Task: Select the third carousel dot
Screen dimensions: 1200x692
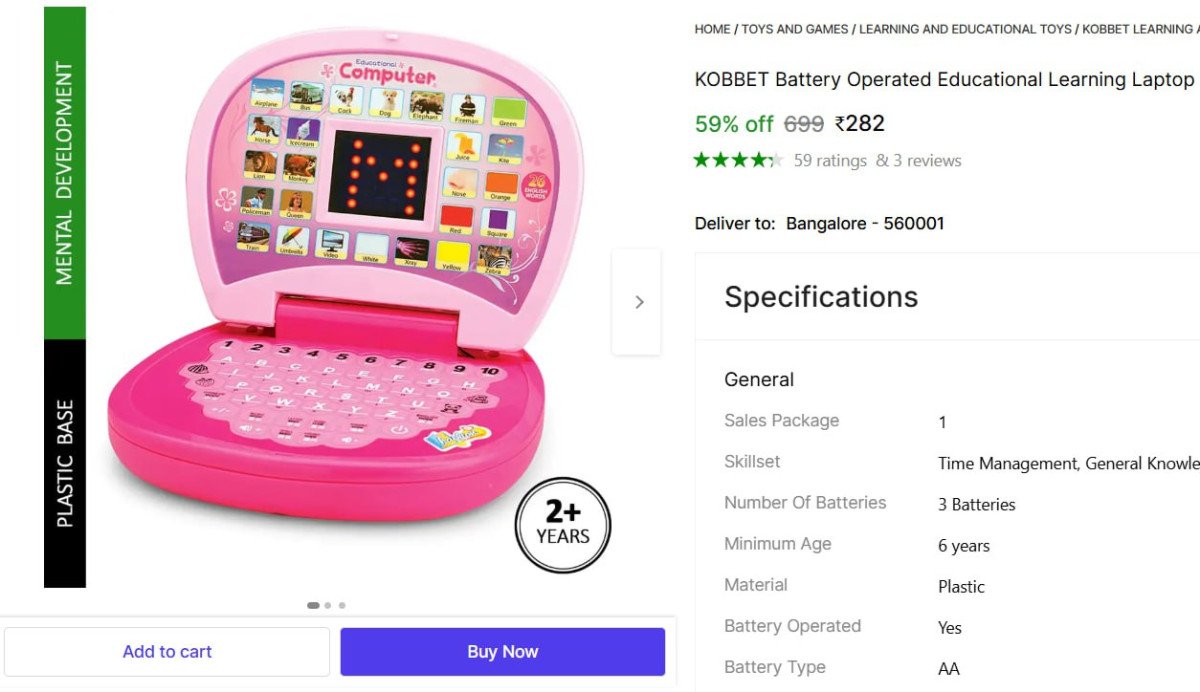Action: (342, 605)
